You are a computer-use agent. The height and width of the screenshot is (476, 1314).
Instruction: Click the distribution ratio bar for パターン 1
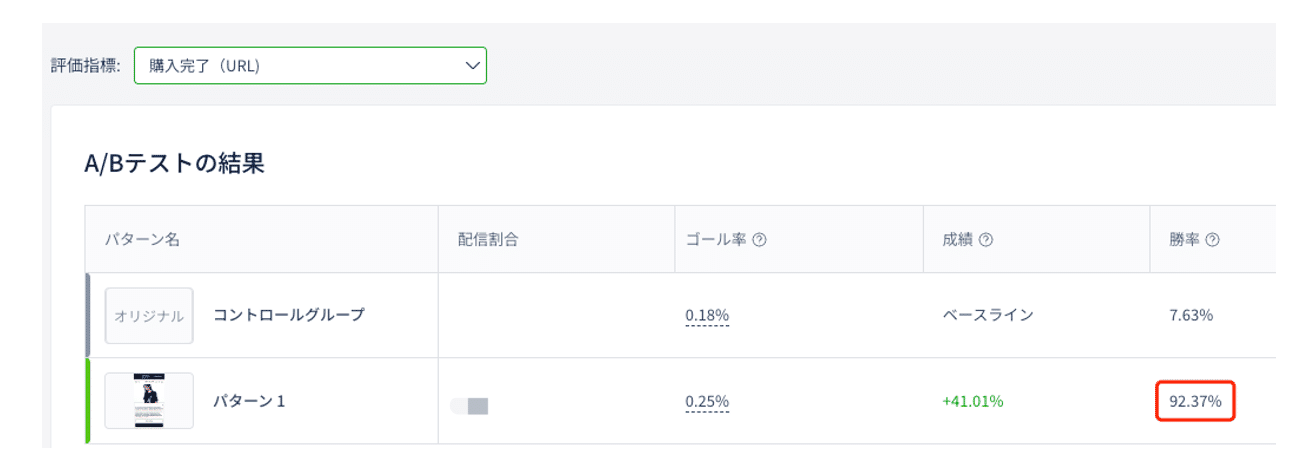[469, 406]
